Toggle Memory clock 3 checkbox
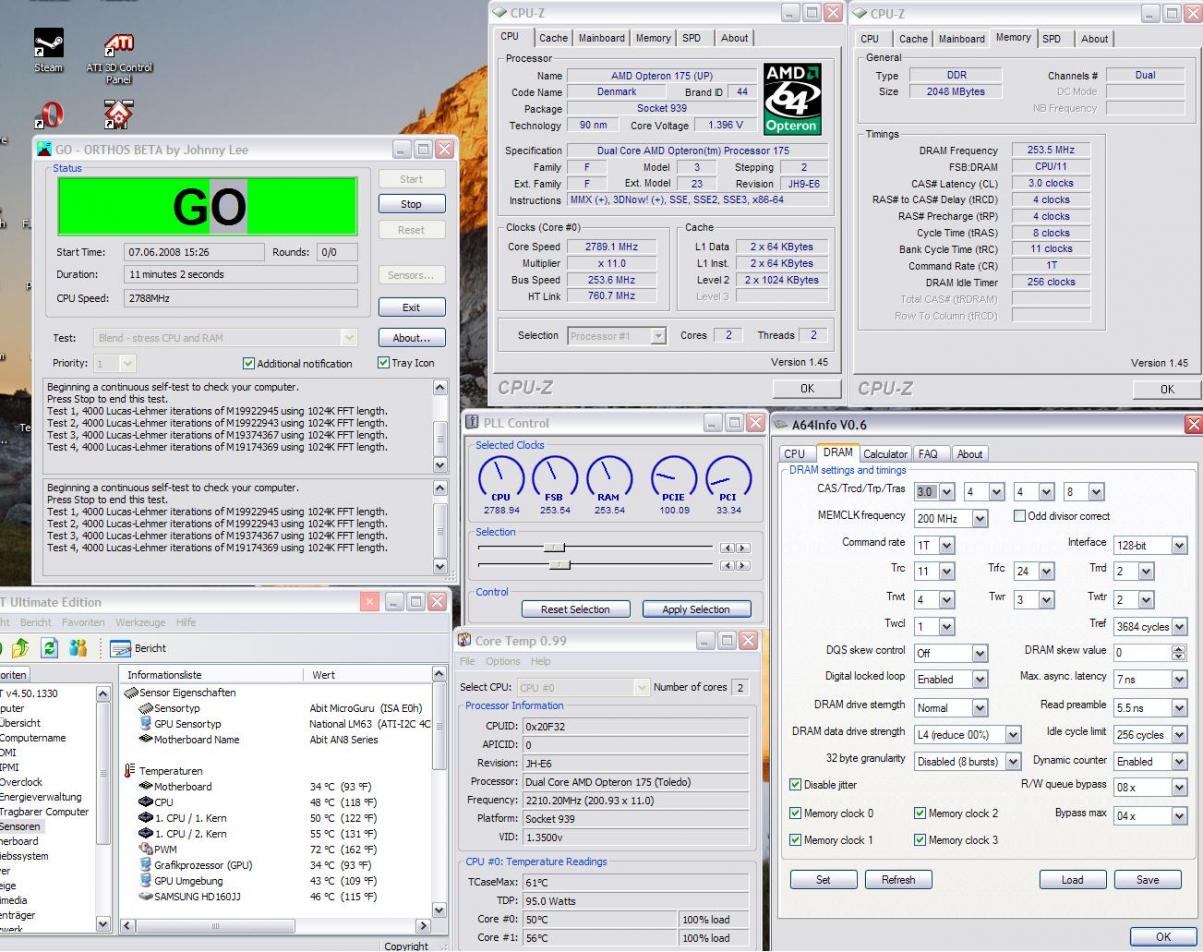This screenshot has width=1203, height=952. [920, 840]
